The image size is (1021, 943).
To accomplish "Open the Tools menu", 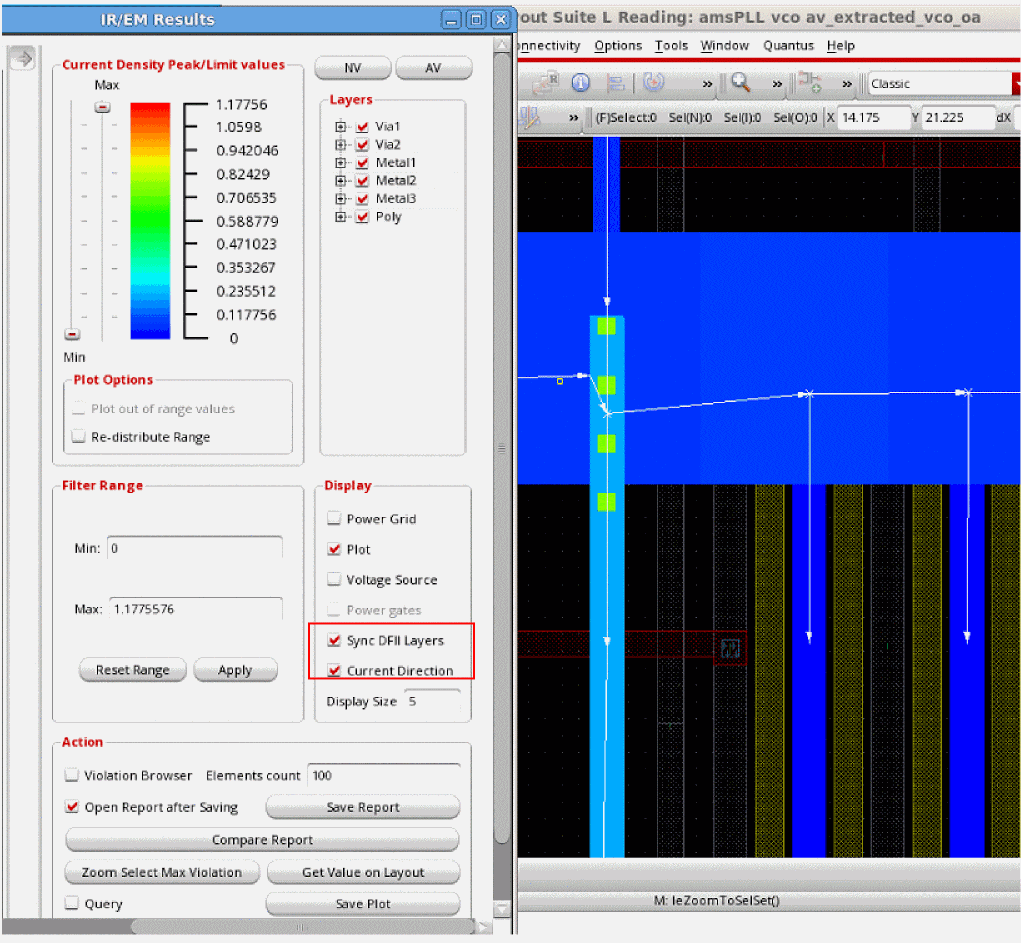I will click(x=671, y=46).
